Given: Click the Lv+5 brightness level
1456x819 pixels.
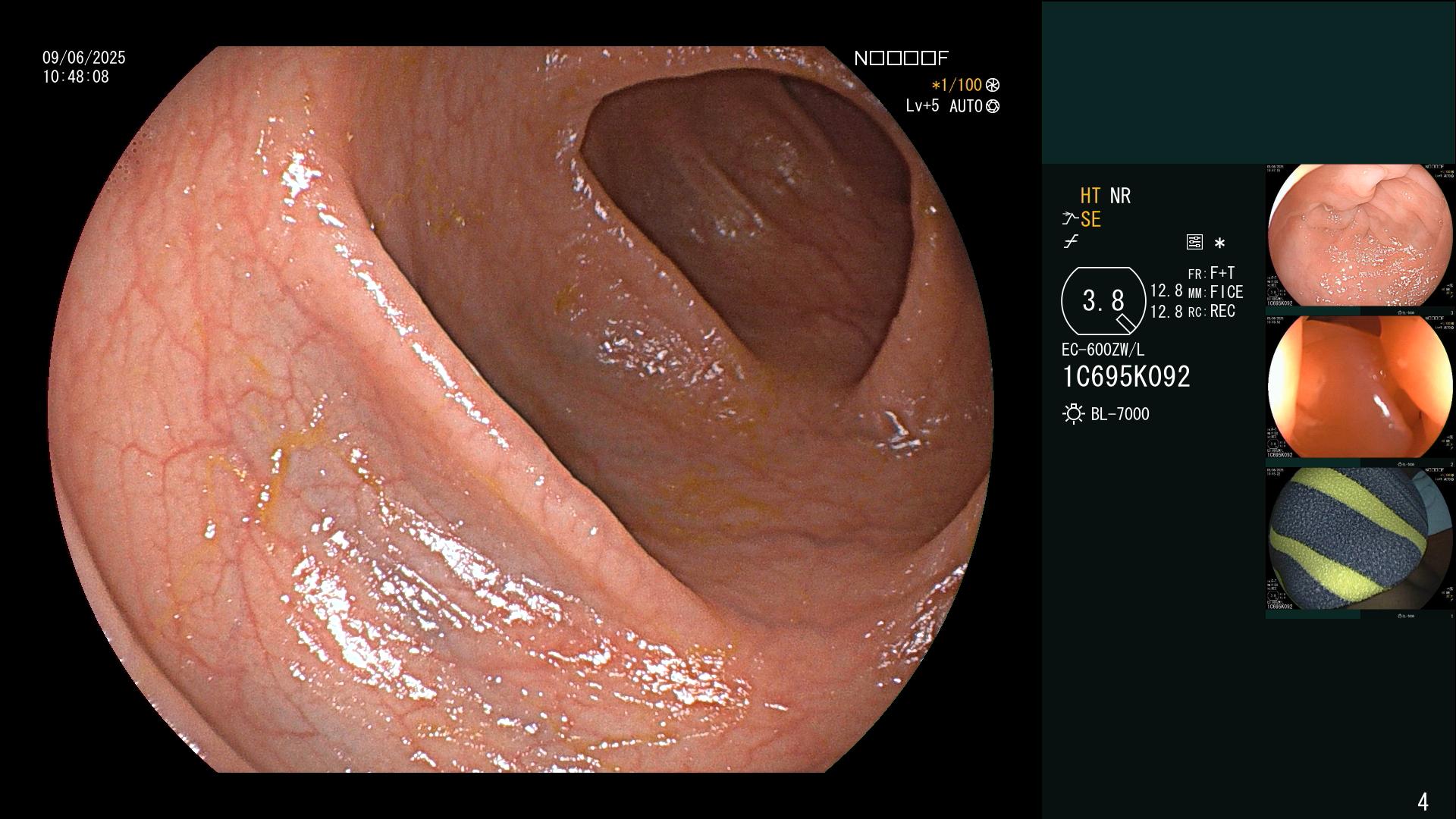Looking at the screenshot, I should [922, 105].
